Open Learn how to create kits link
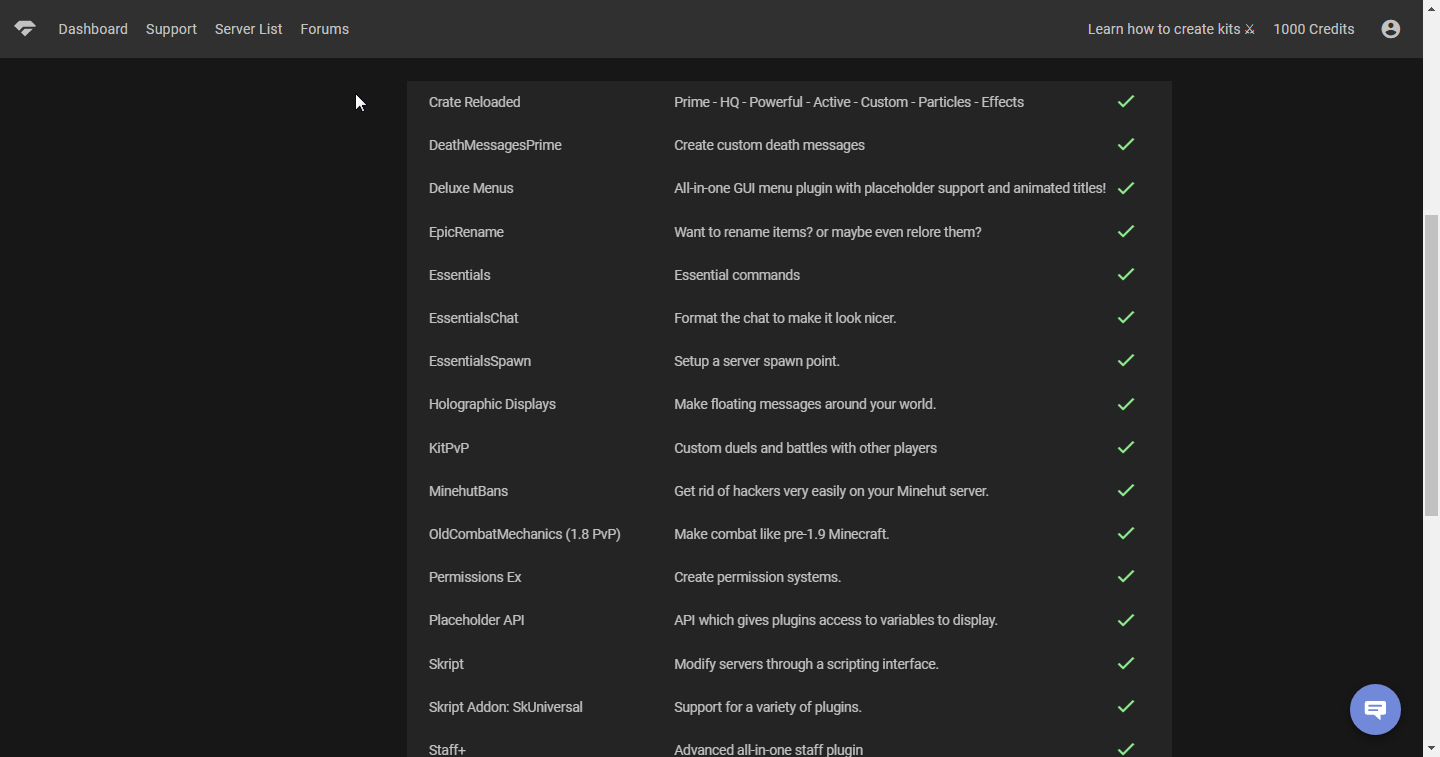 click(x=1171, y=29)
